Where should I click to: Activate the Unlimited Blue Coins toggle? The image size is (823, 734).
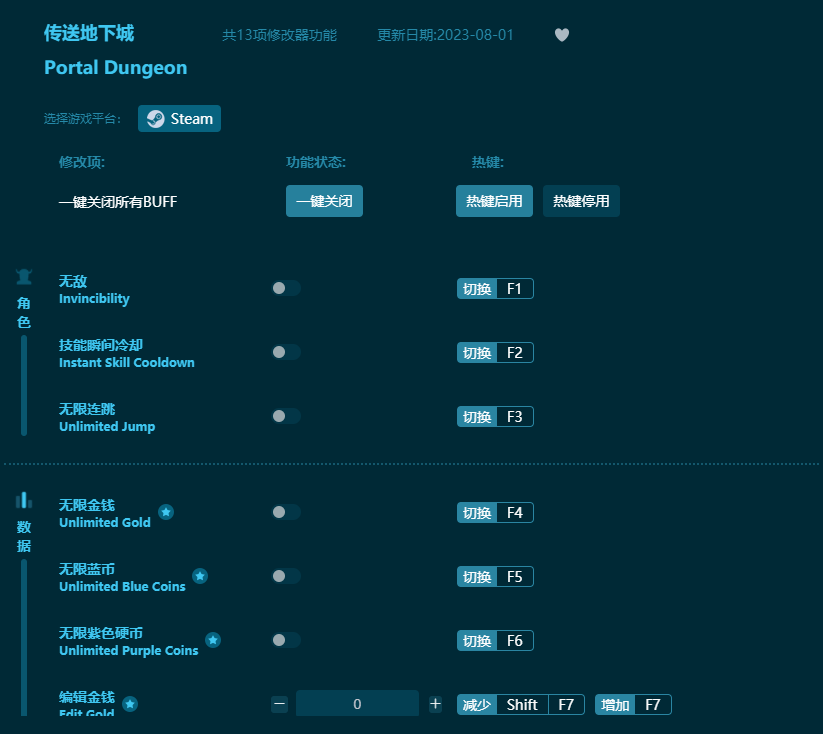tap(287, 575)
